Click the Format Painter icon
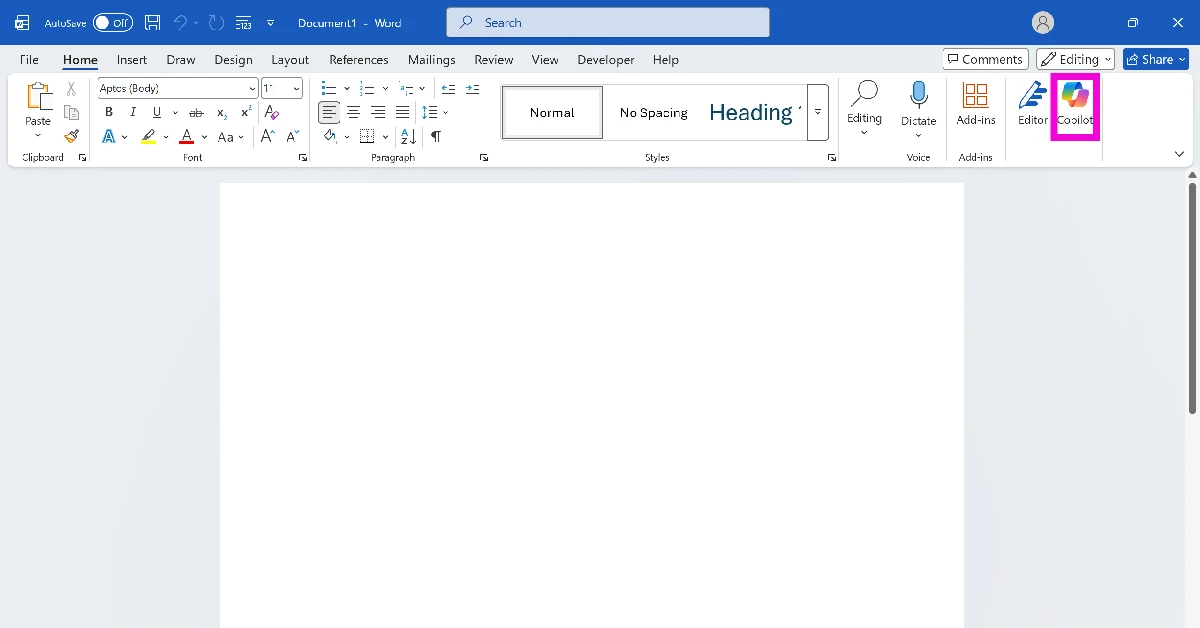Viewport: 1200px width, 628px height. (71, 136)
